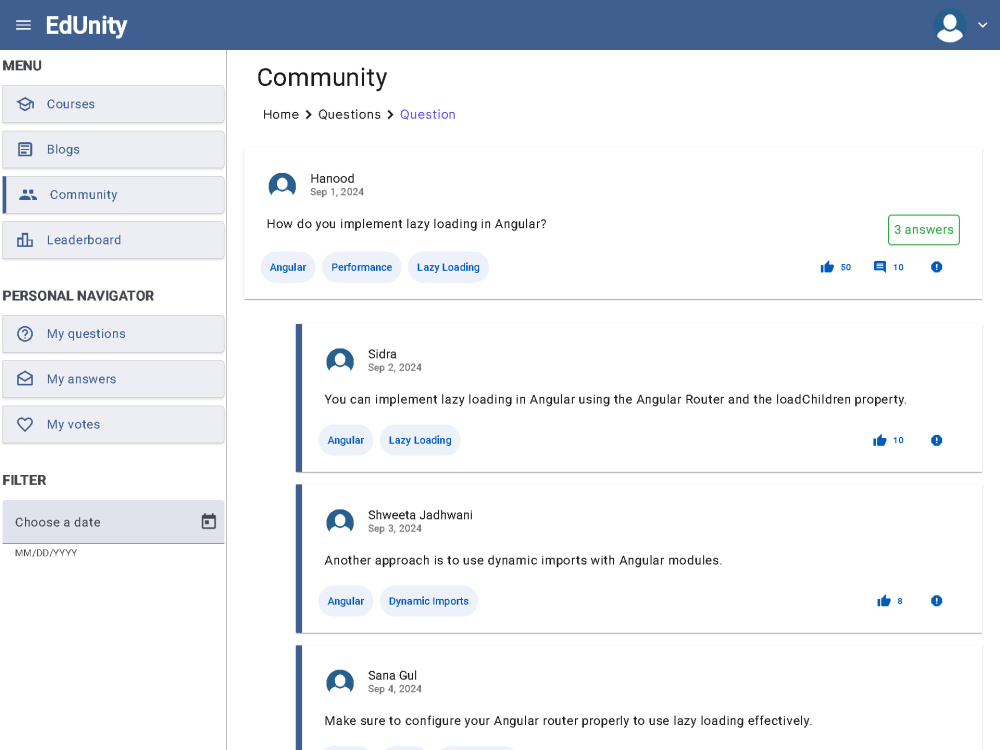Report Sidra's answer
The height and width of the screenshot is (750, 1000).
[936, 440]
